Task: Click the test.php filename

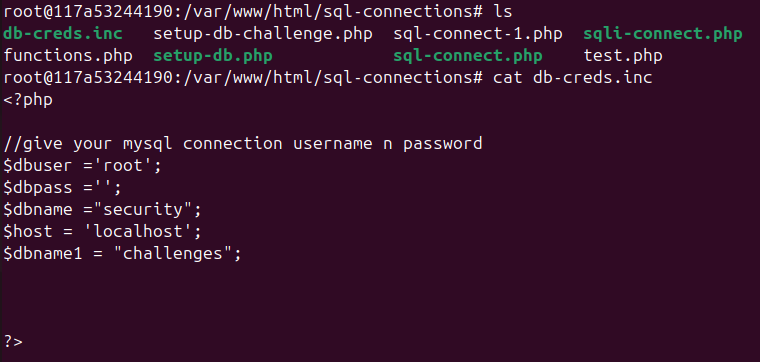Action: point(623,56)
